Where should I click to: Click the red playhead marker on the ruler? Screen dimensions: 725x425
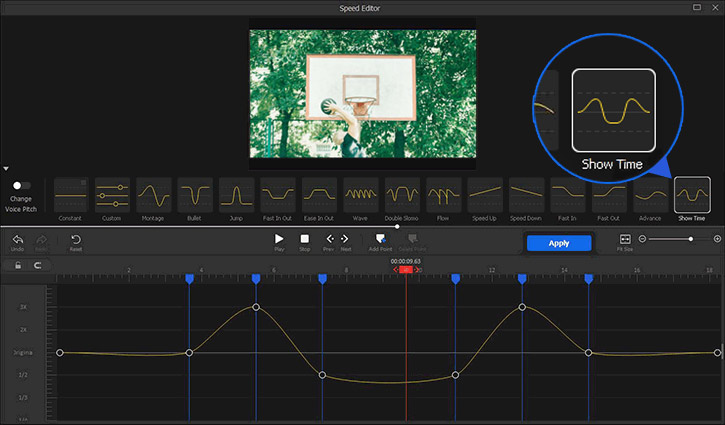tap(405, 270)
